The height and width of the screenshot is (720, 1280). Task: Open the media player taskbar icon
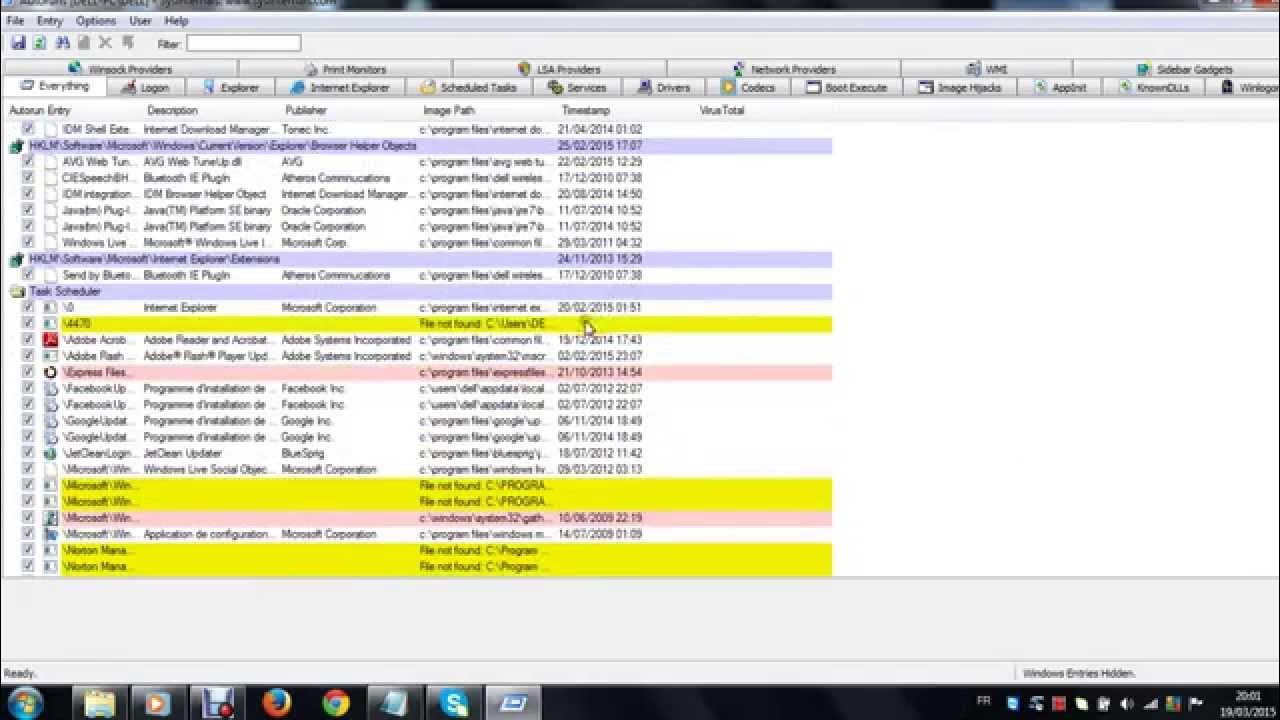(157, 703)
